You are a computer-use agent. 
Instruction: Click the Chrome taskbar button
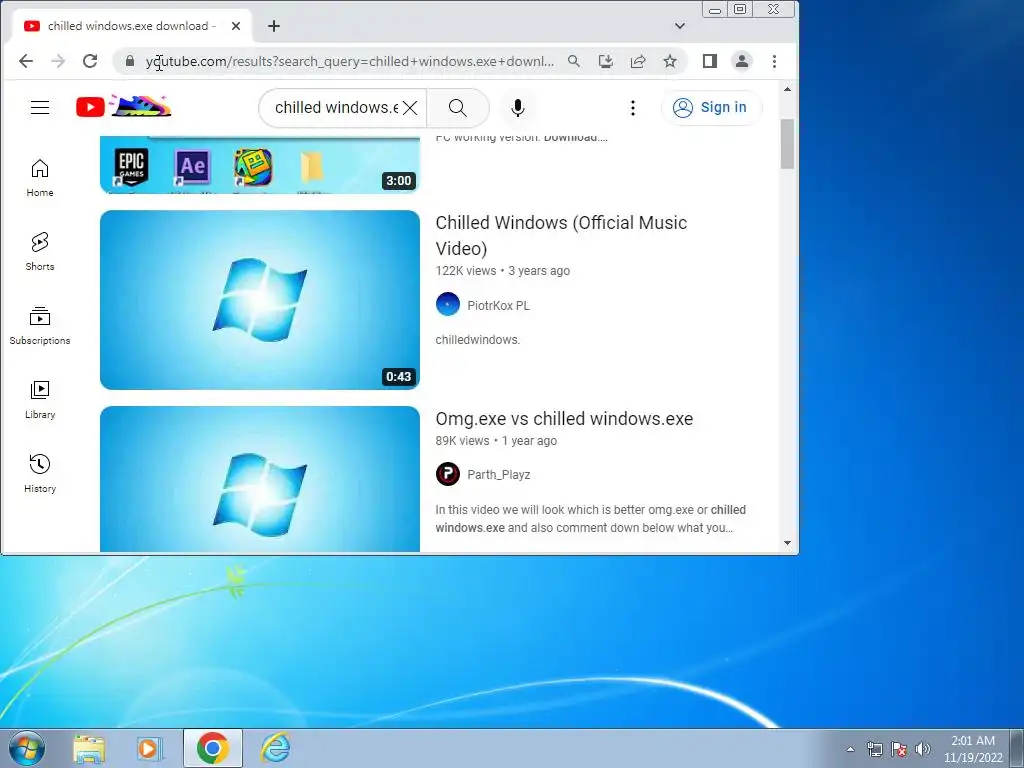(213, 748)
